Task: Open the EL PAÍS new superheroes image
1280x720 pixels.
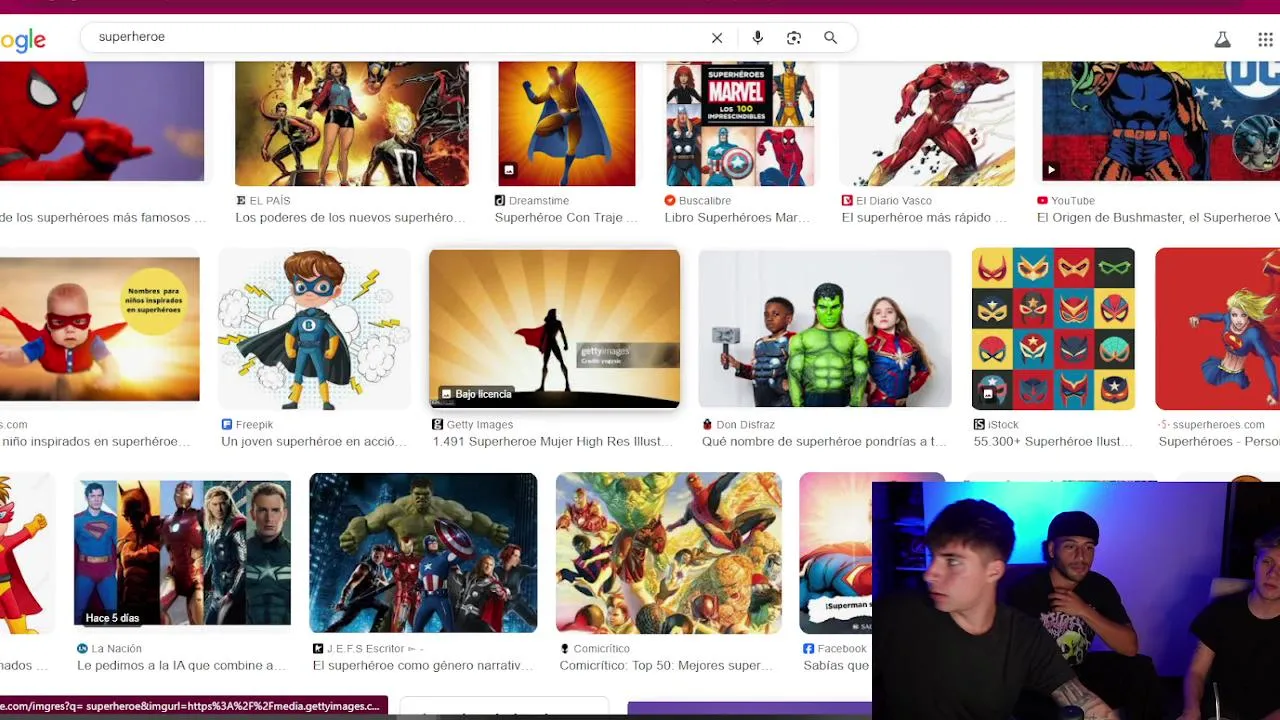Action: pyautogui.click(x=351, y=123)
